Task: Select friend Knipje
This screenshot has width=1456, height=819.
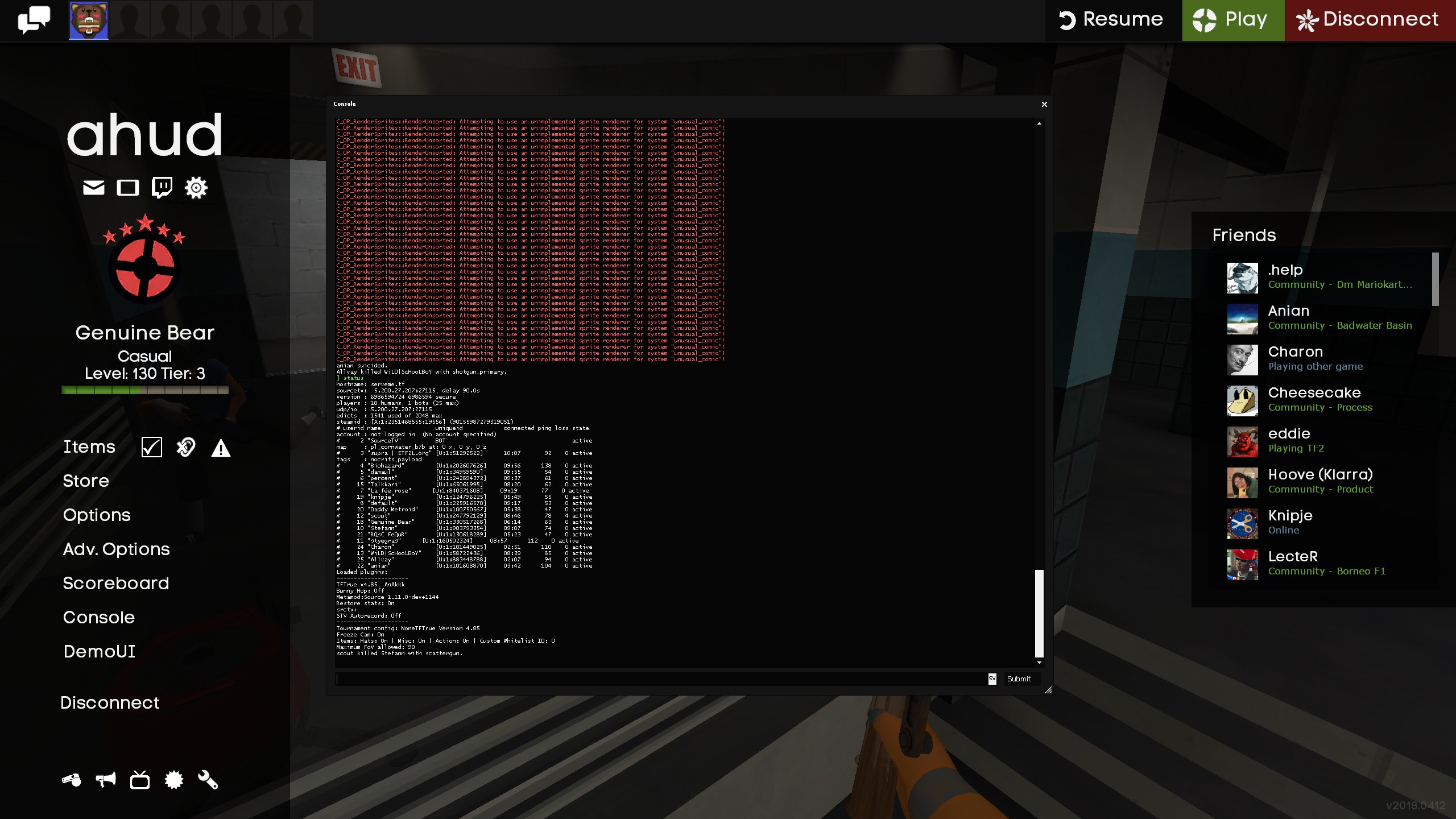Action: 1328,523
